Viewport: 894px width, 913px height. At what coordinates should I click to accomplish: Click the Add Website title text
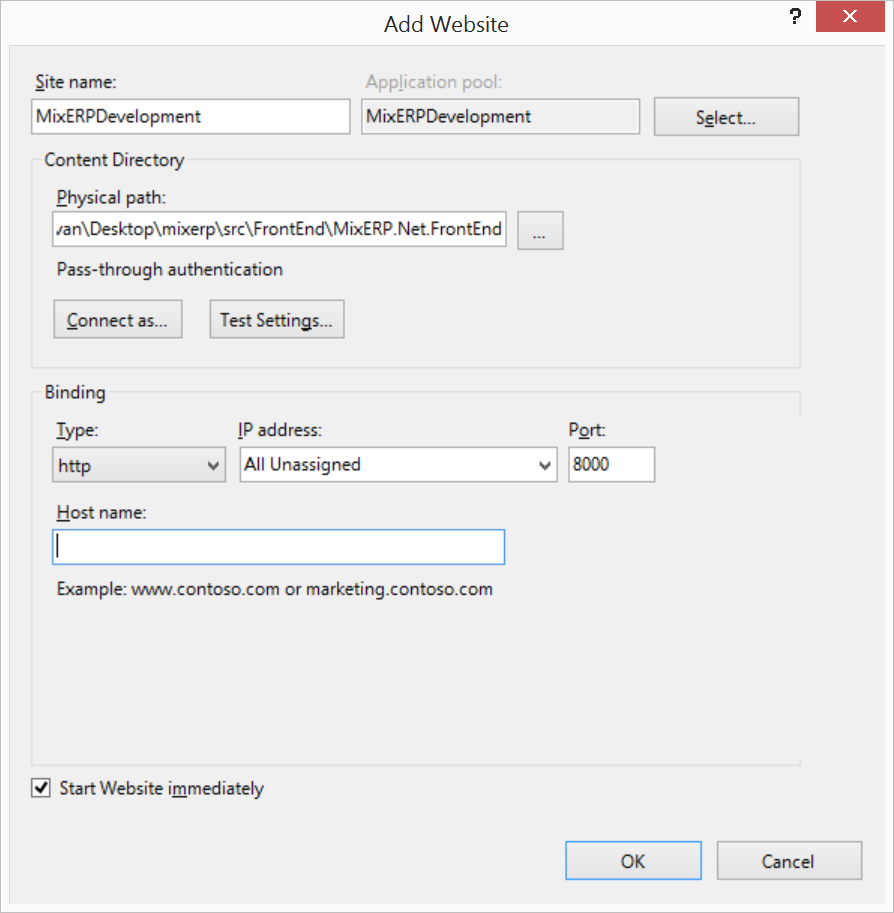(x=446, y=24)
